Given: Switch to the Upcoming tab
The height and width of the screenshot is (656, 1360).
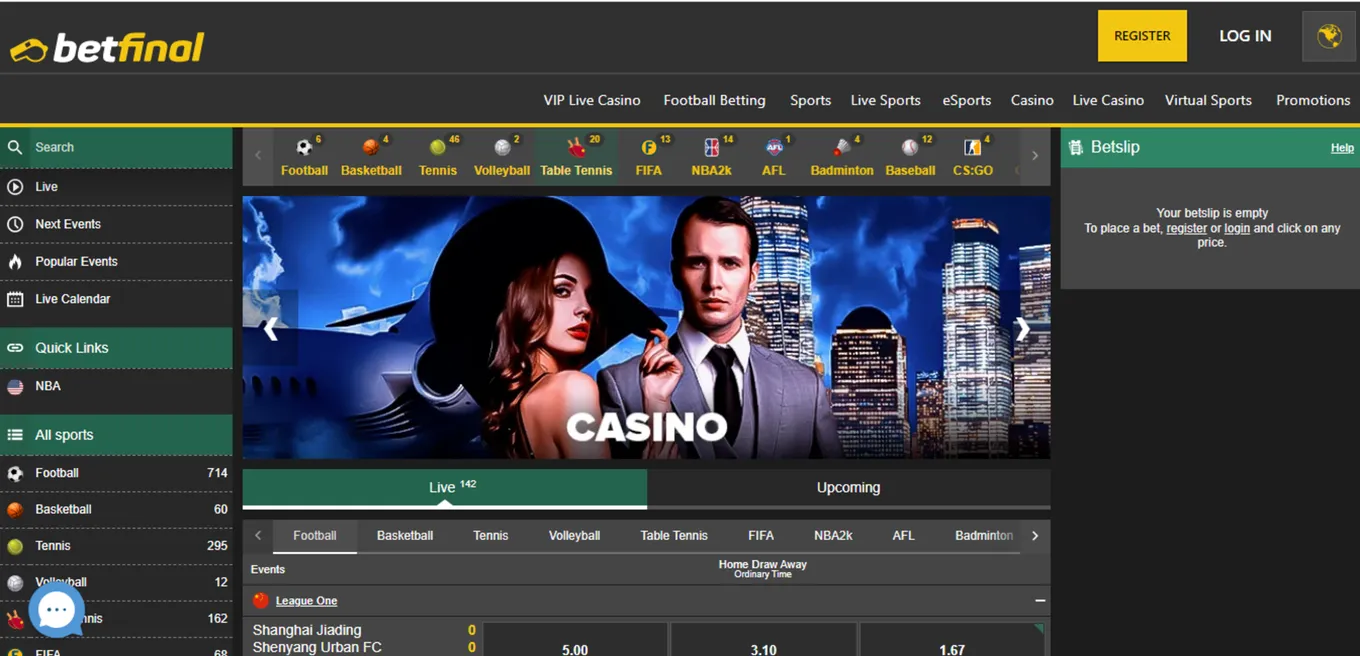Looking at the screenshot, I should (848, 488).
